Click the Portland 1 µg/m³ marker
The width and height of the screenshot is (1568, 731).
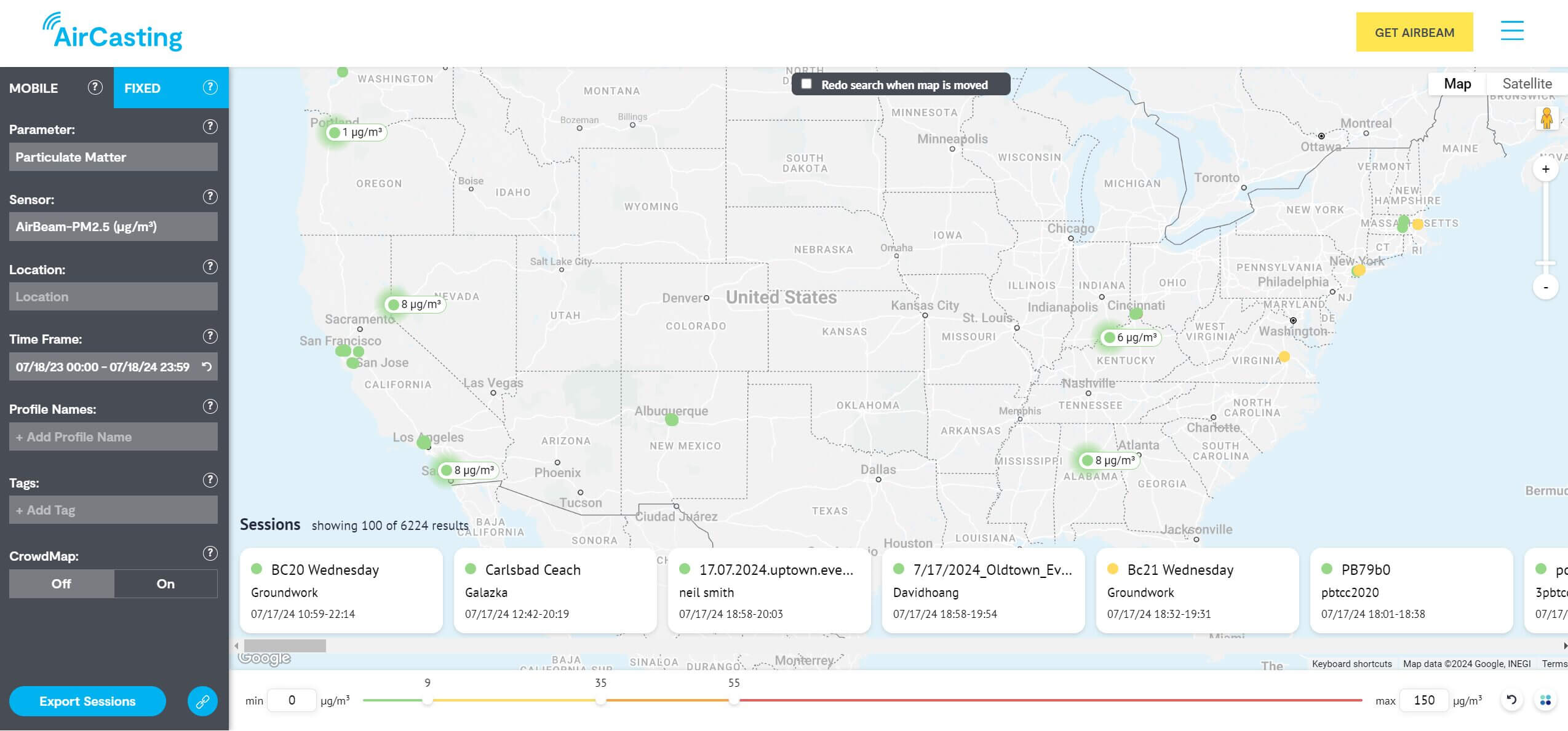tap(356, 132)
